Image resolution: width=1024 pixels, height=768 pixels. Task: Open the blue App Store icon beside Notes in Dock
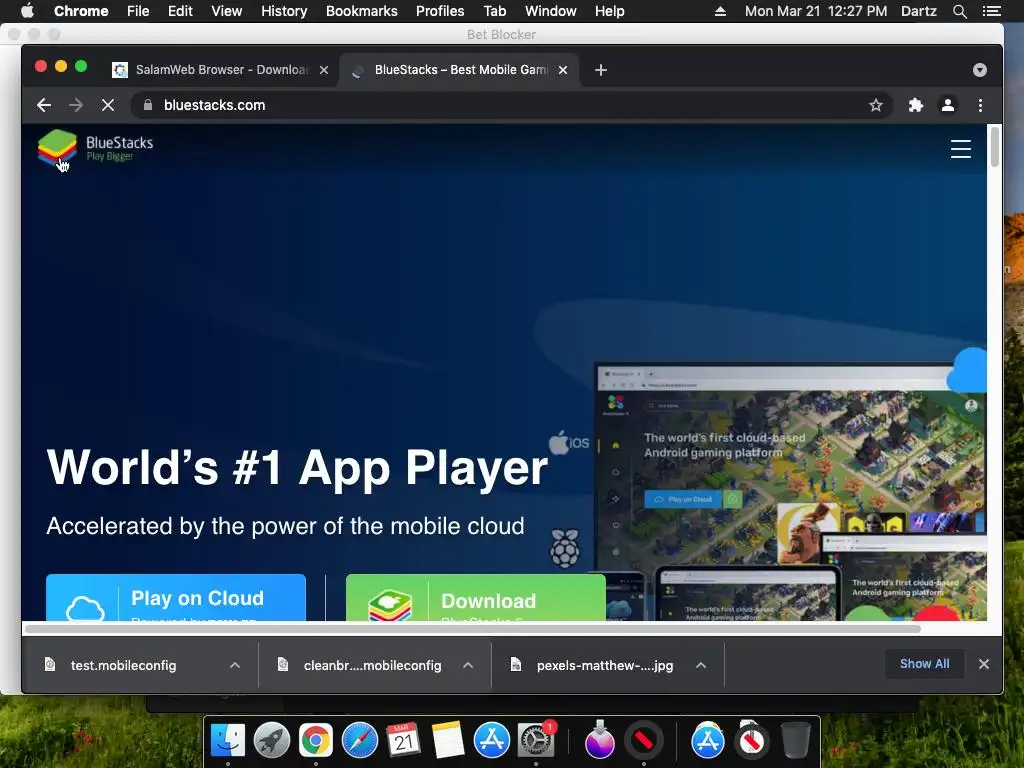coord(491,741)
